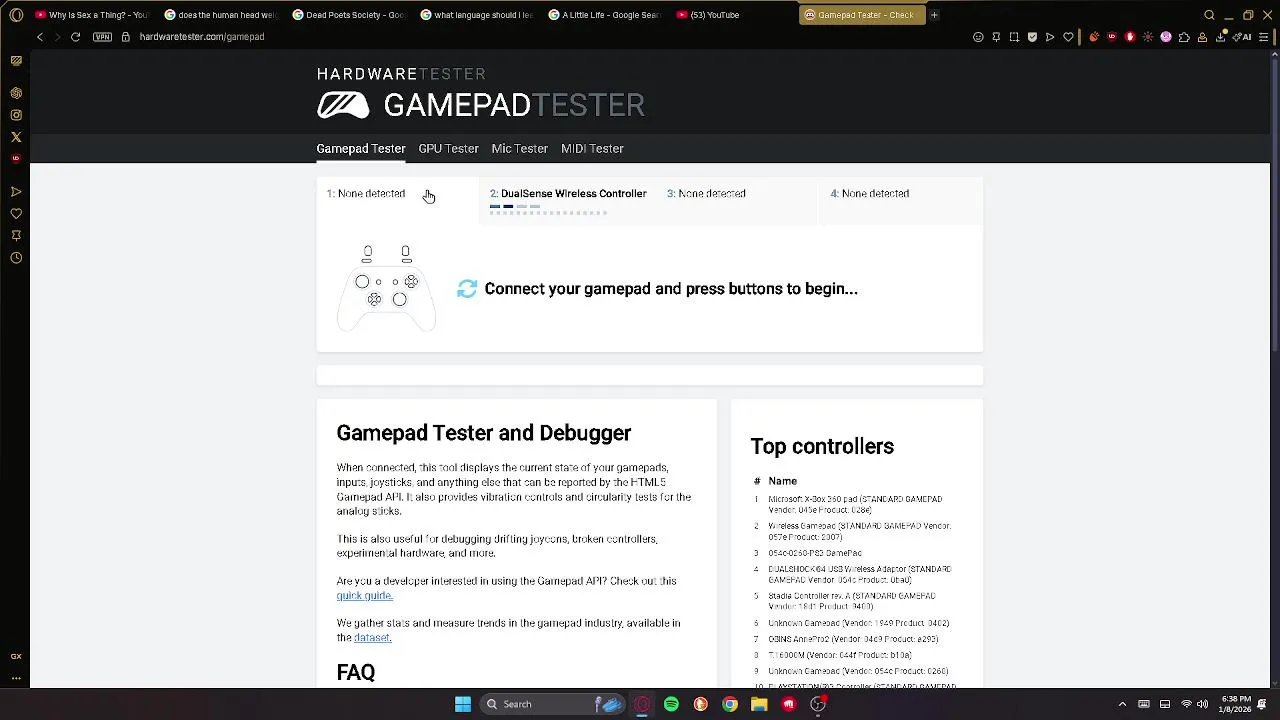Open the GPU Tester page
The width and height of the screenshot is (1280, 720).
[448, 148]
